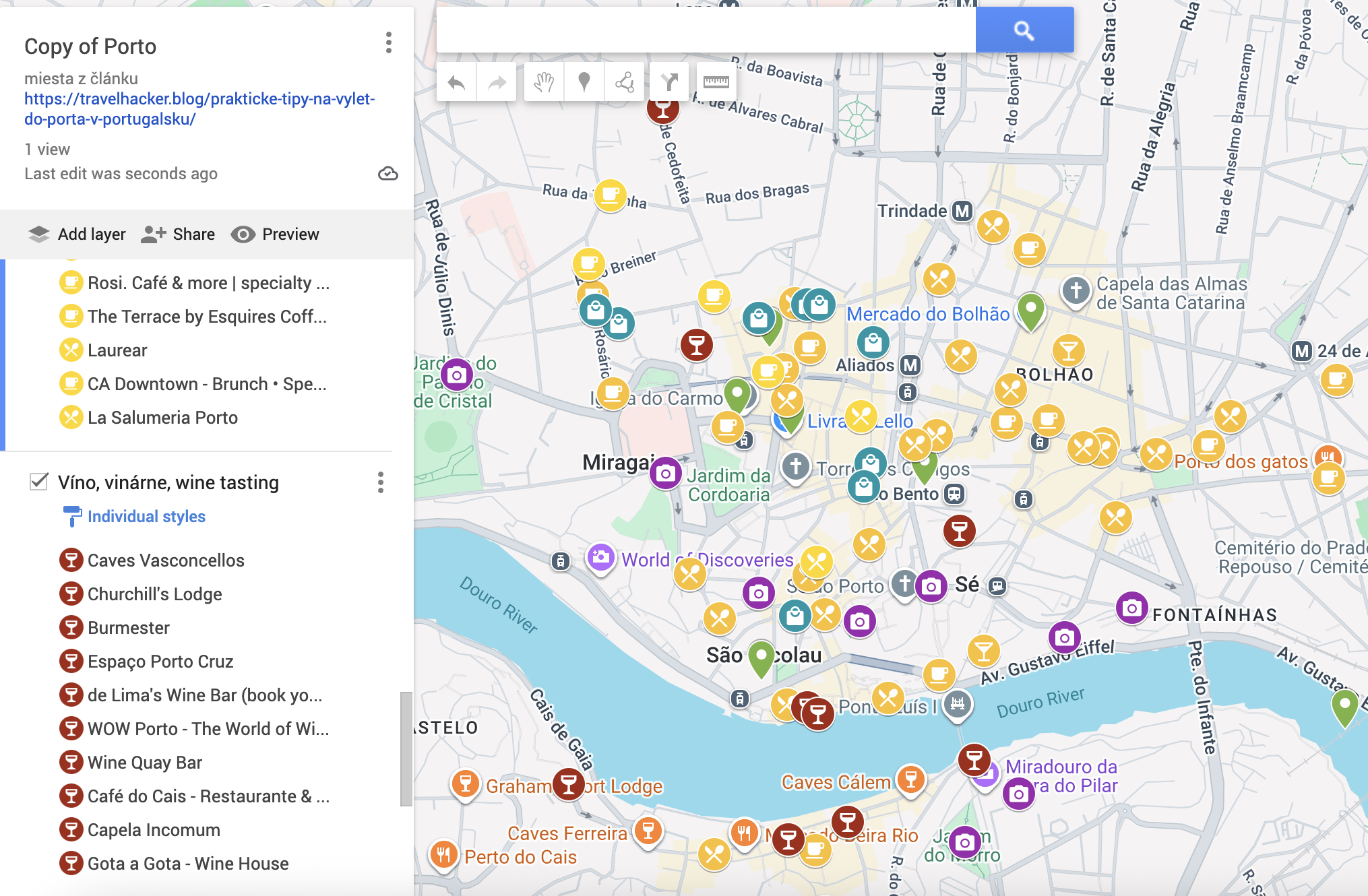1368x896 pixels.
Task: Open Individual styles for wine layer
Action: point(146,517)
